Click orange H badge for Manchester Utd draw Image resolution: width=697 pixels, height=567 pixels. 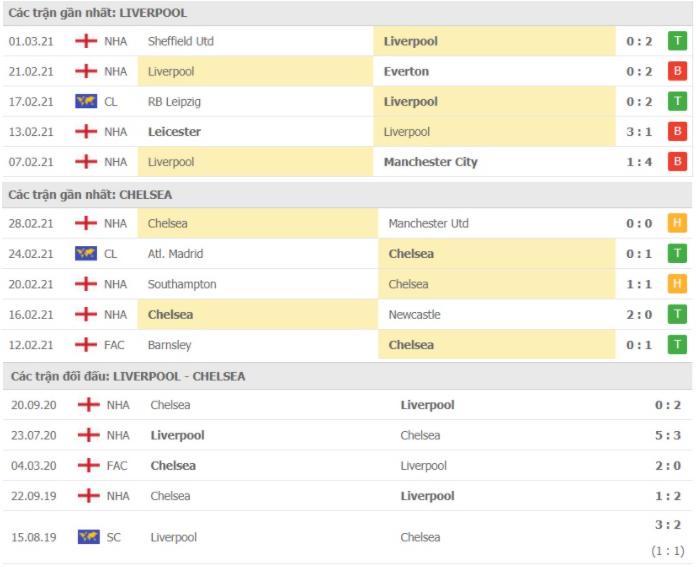pos(677,223)
